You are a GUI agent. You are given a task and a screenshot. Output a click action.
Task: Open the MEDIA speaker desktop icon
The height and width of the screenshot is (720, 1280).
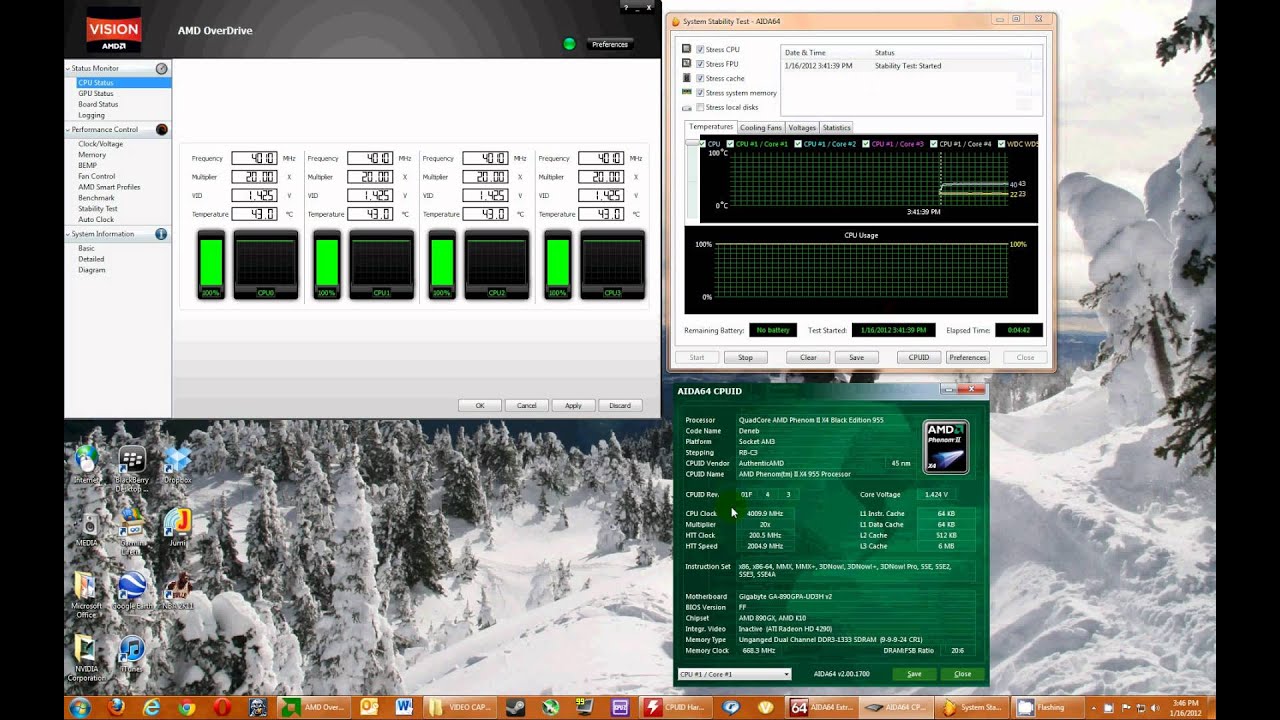click(87, 529)
